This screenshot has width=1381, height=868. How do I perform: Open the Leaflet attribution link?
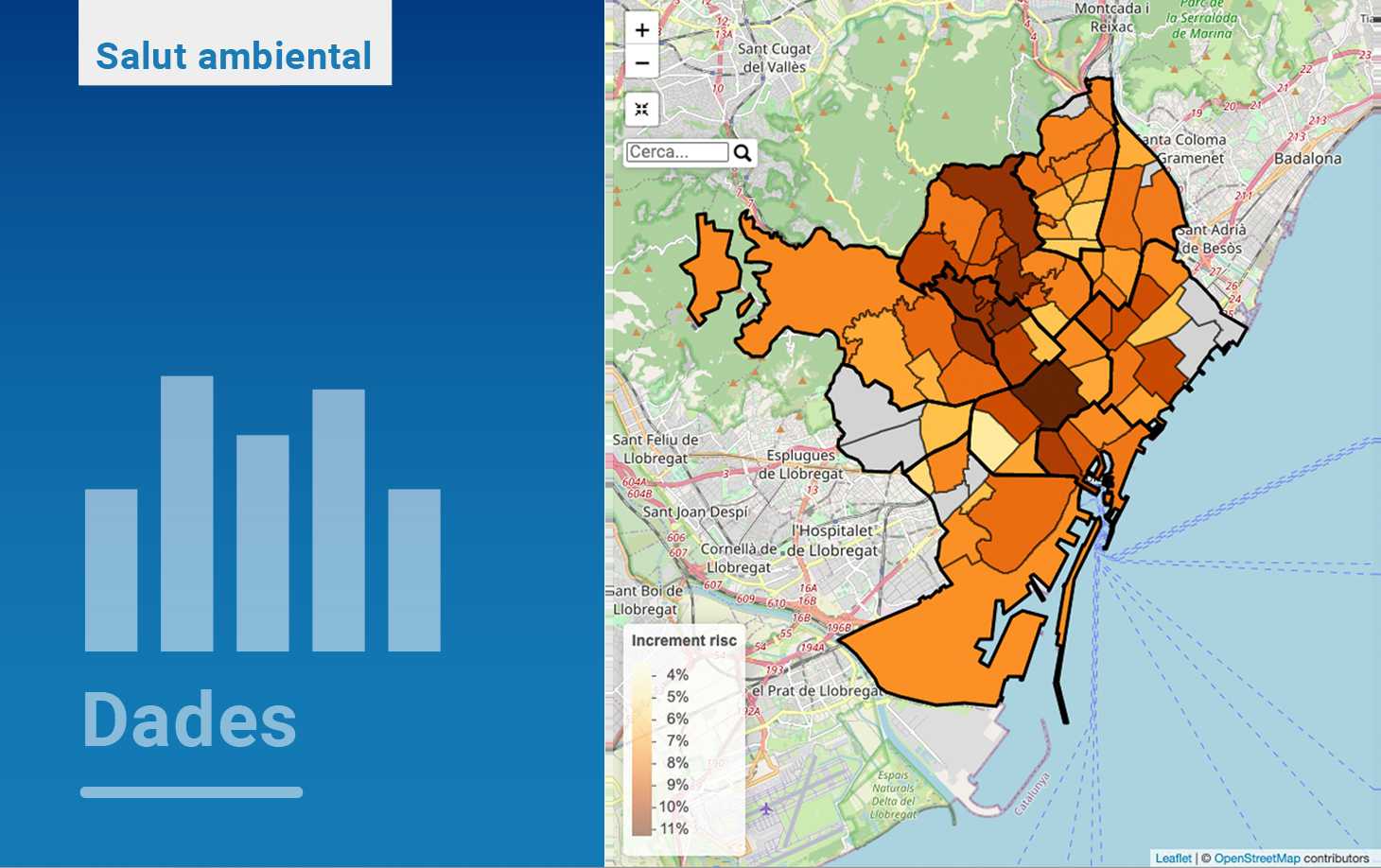[1173, 859]
